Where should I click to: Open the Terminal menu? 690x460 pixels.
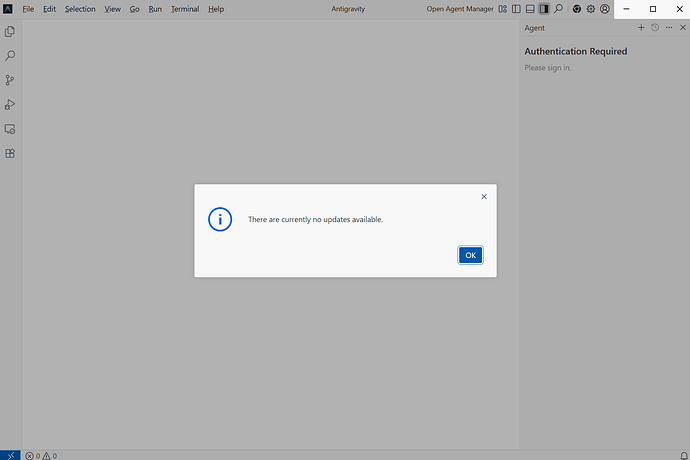[185, 9]
